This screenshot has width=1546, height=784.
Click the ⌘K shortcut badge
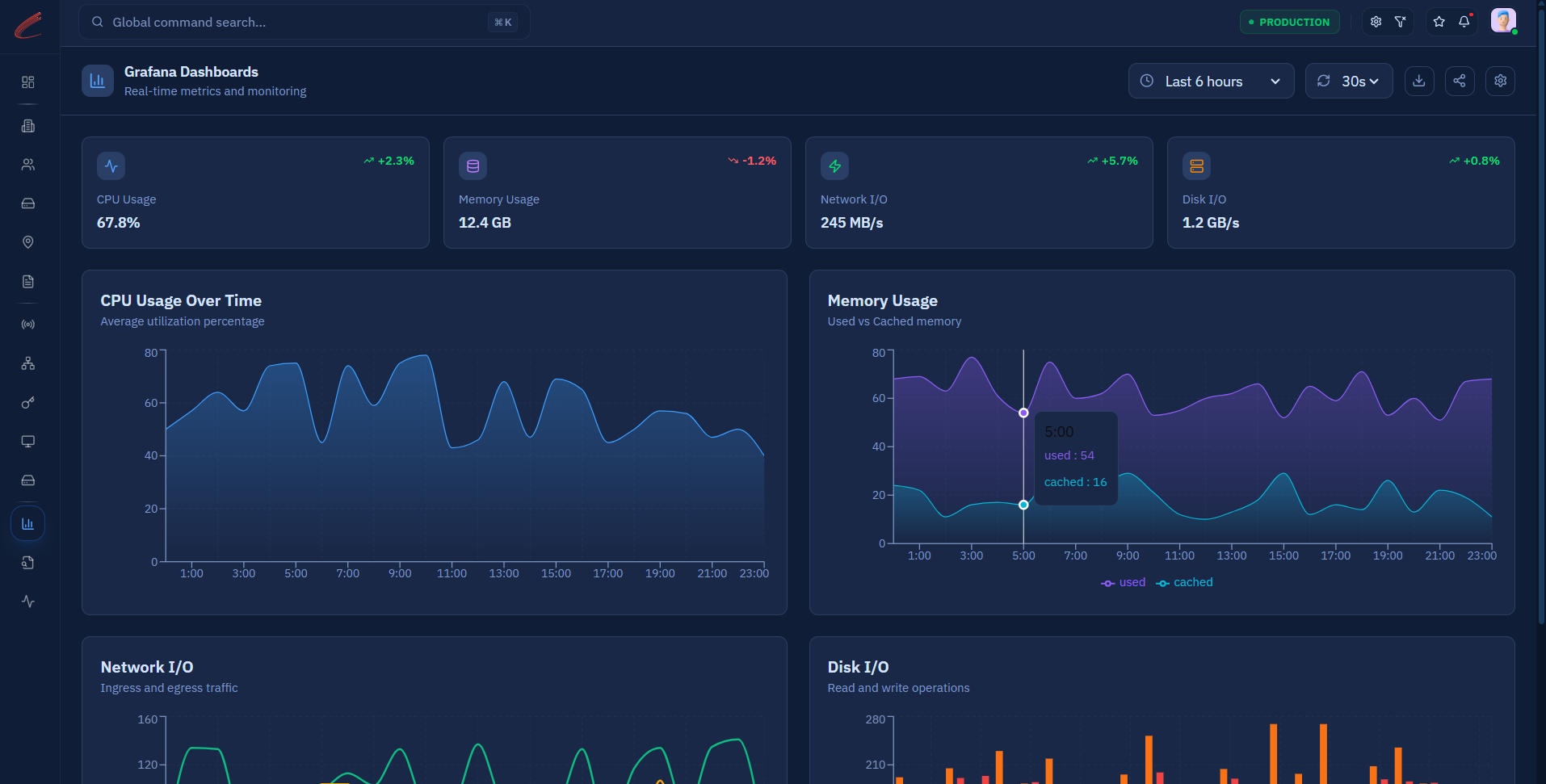click(503, 23)
